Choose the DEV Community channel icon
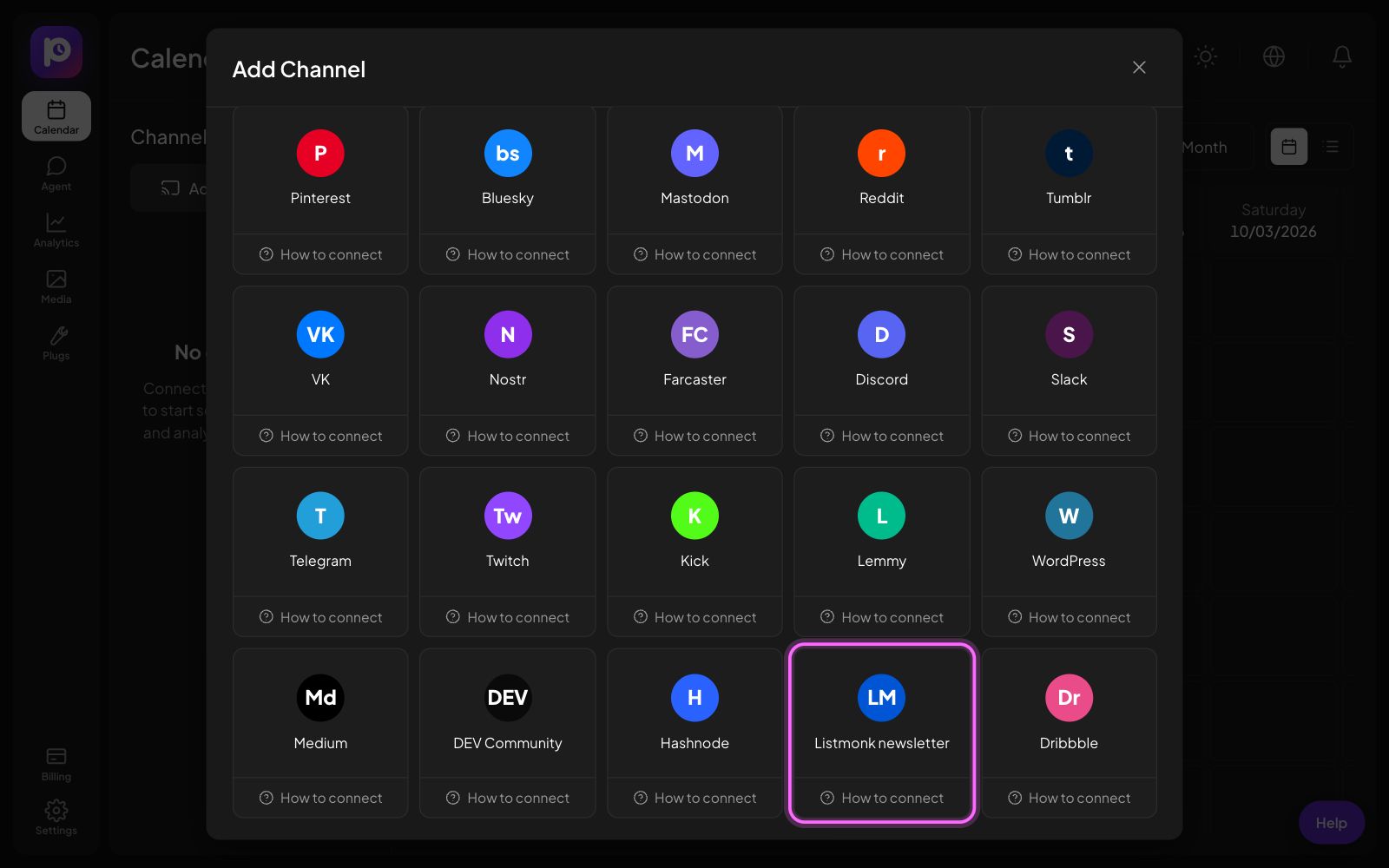This screenshot has height=868, width=1389. [x=508, y=697]
